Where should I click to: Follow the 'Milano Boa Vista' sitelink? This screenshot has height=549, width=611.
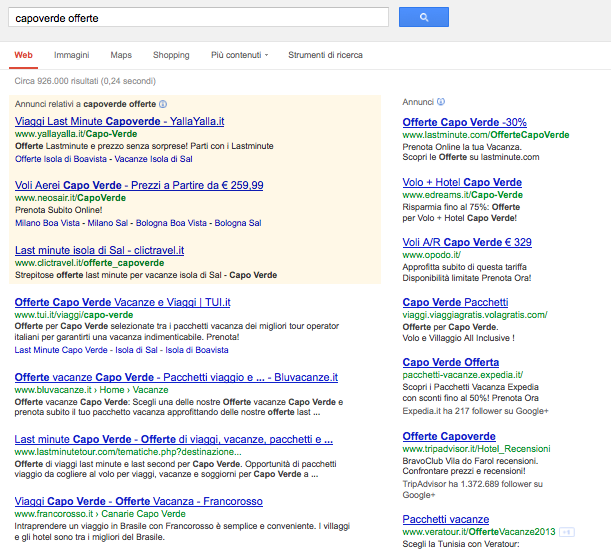47,223
